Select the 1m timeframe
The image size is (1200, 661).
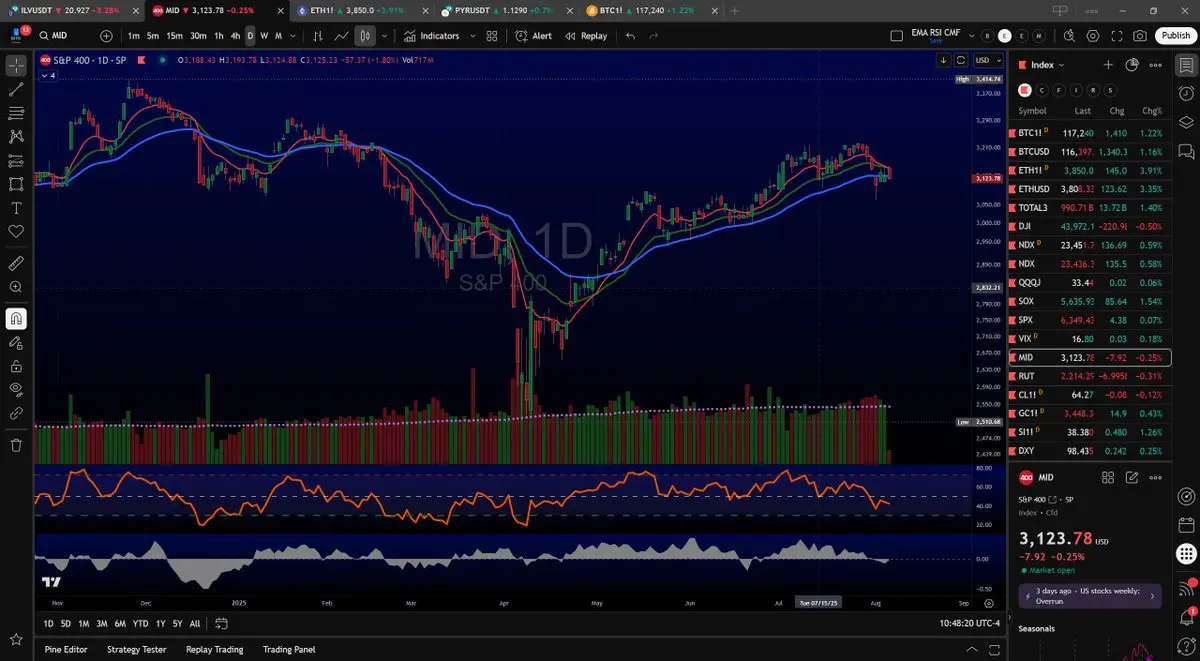click(134, 35)
